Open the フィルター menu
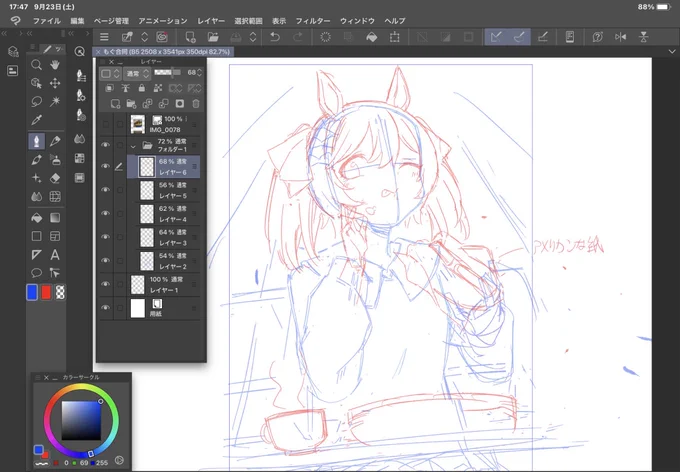Image resolution: width=680 pixels, height=472 pixels. pos(313,21)
